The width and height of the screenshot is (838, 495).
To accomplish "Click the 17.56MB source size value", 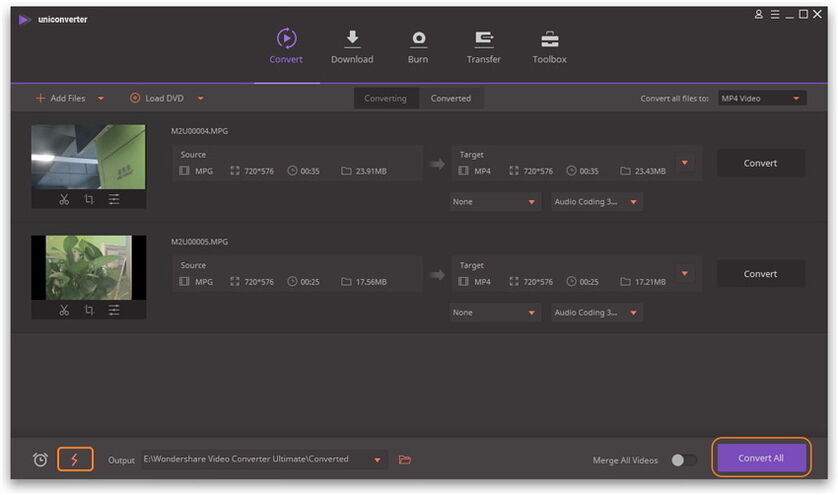I will 371,282.
